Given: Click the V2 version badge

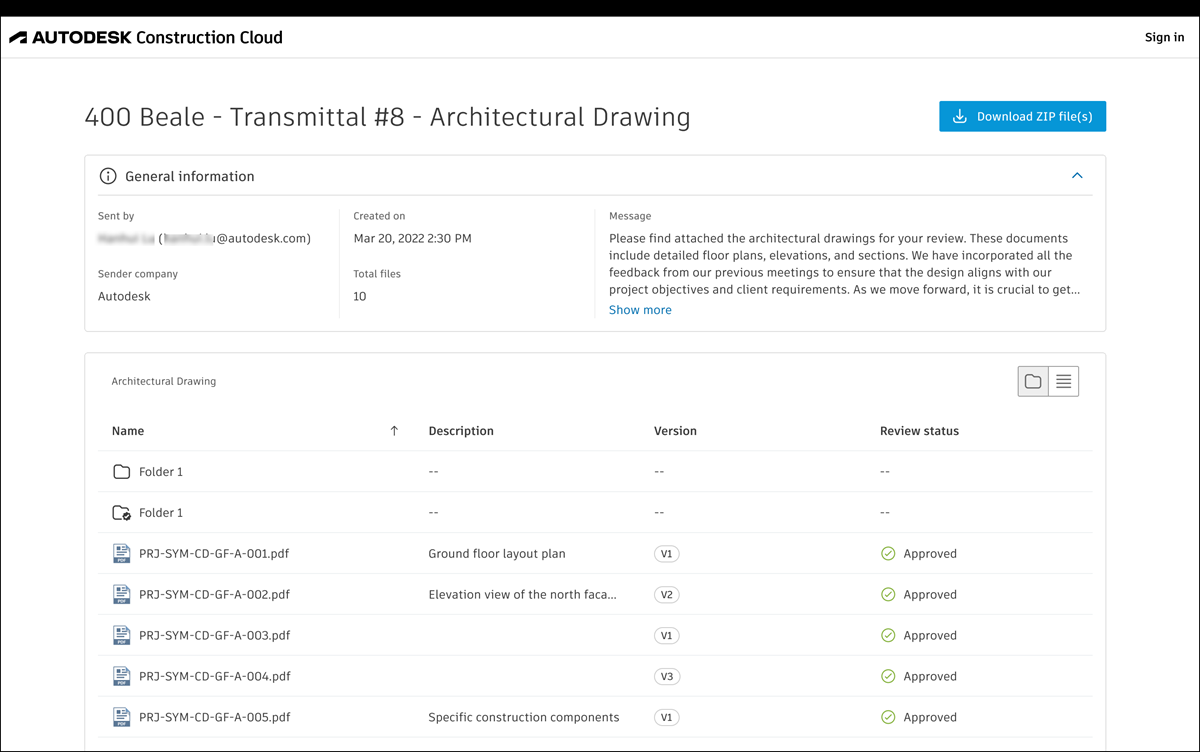Looking at the screenshot, I should click(666, 594).
